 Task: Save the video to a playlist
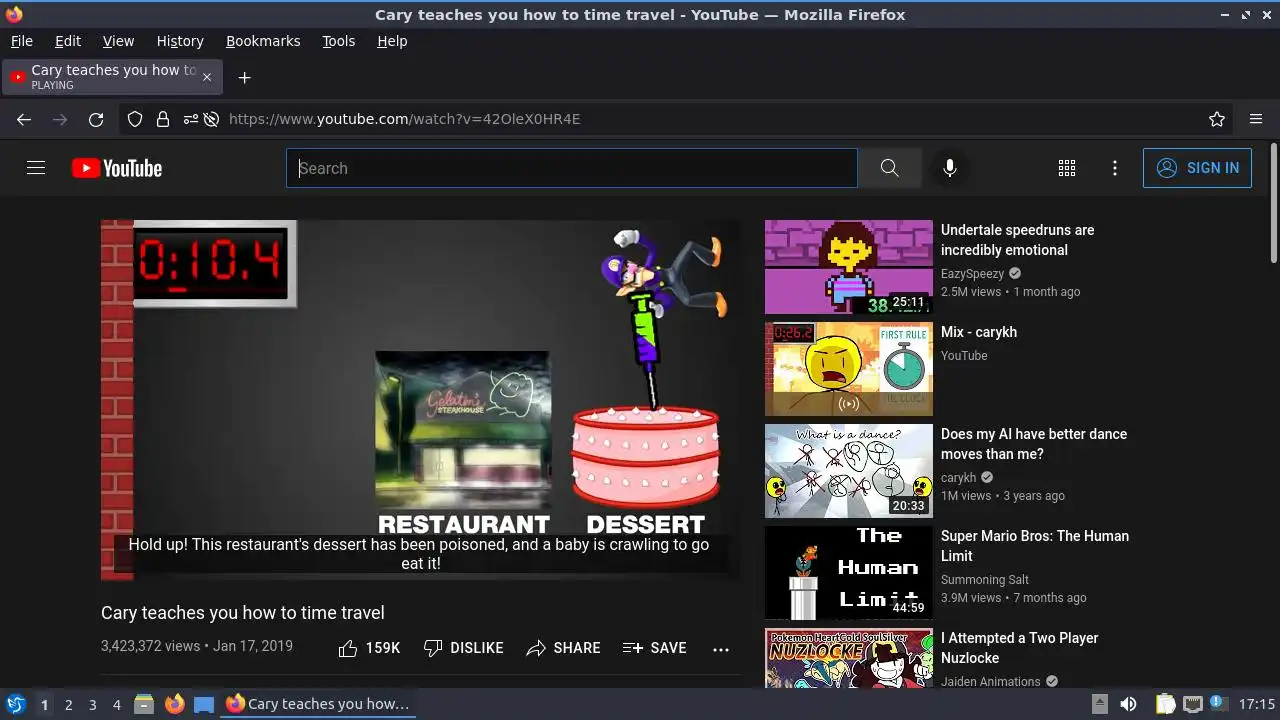[654, 648]
